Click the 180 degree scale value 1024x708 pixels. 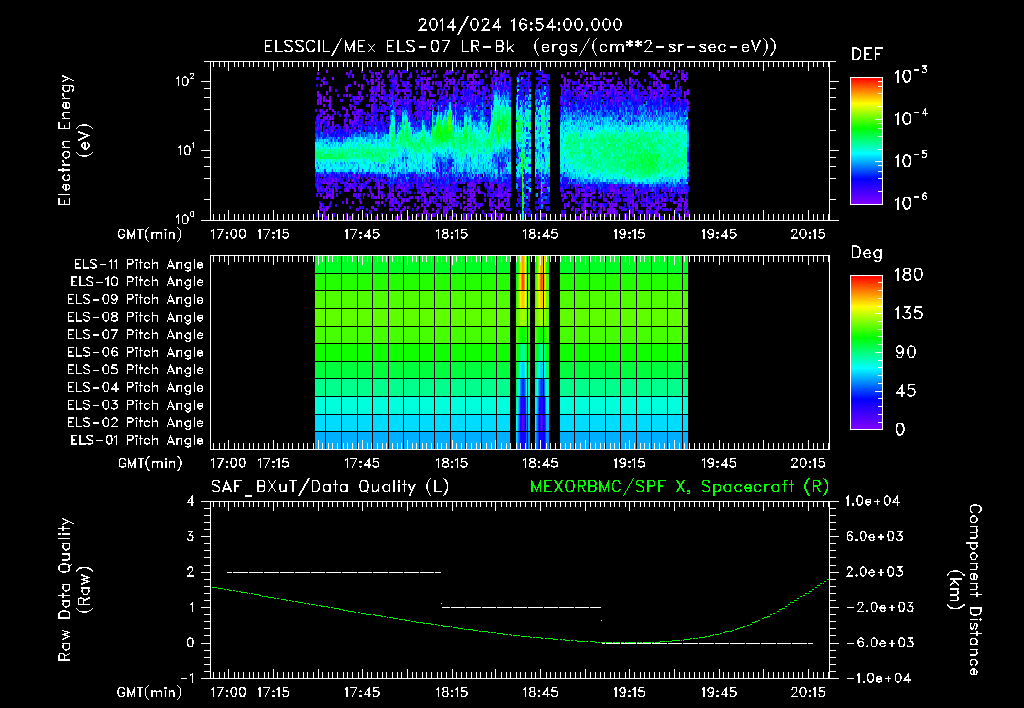[908, 274]
